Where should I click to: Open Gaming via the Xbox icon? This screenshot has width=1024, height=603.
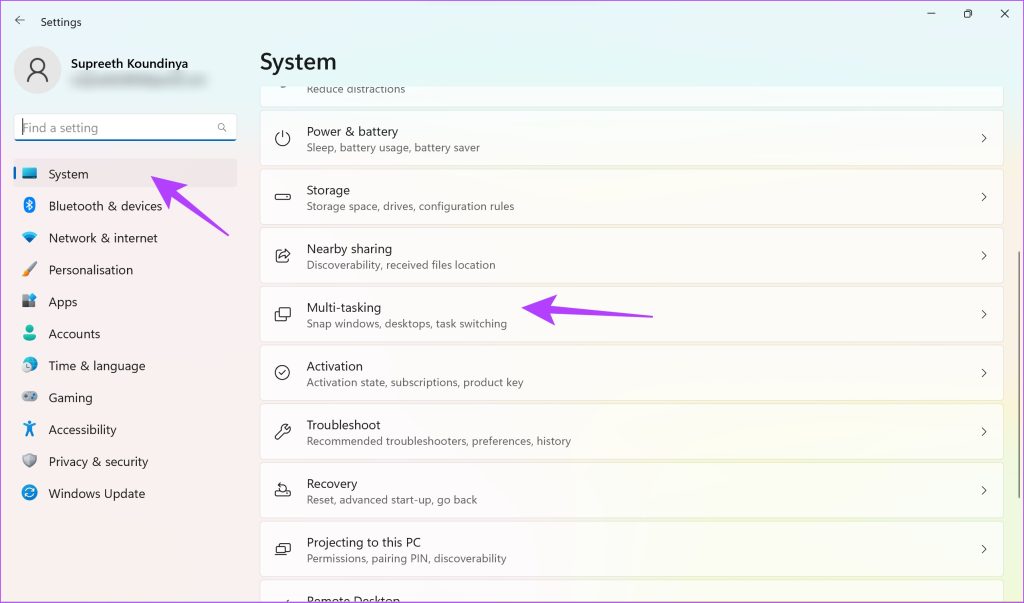click(28, 397)
